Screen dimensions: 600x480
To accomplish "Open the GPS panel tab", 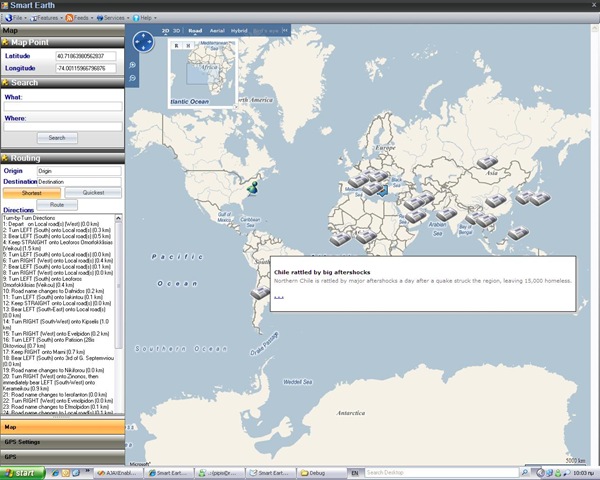I will [62, 457].
